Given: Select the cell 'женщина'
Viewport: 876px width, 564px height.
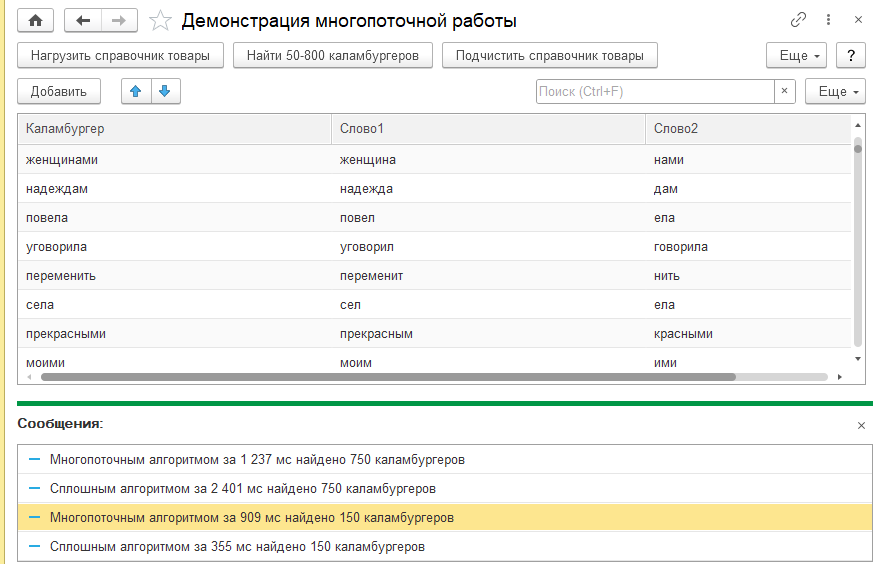Looking at the screenshot, I should pyautogui.click(x=488, y=160).
